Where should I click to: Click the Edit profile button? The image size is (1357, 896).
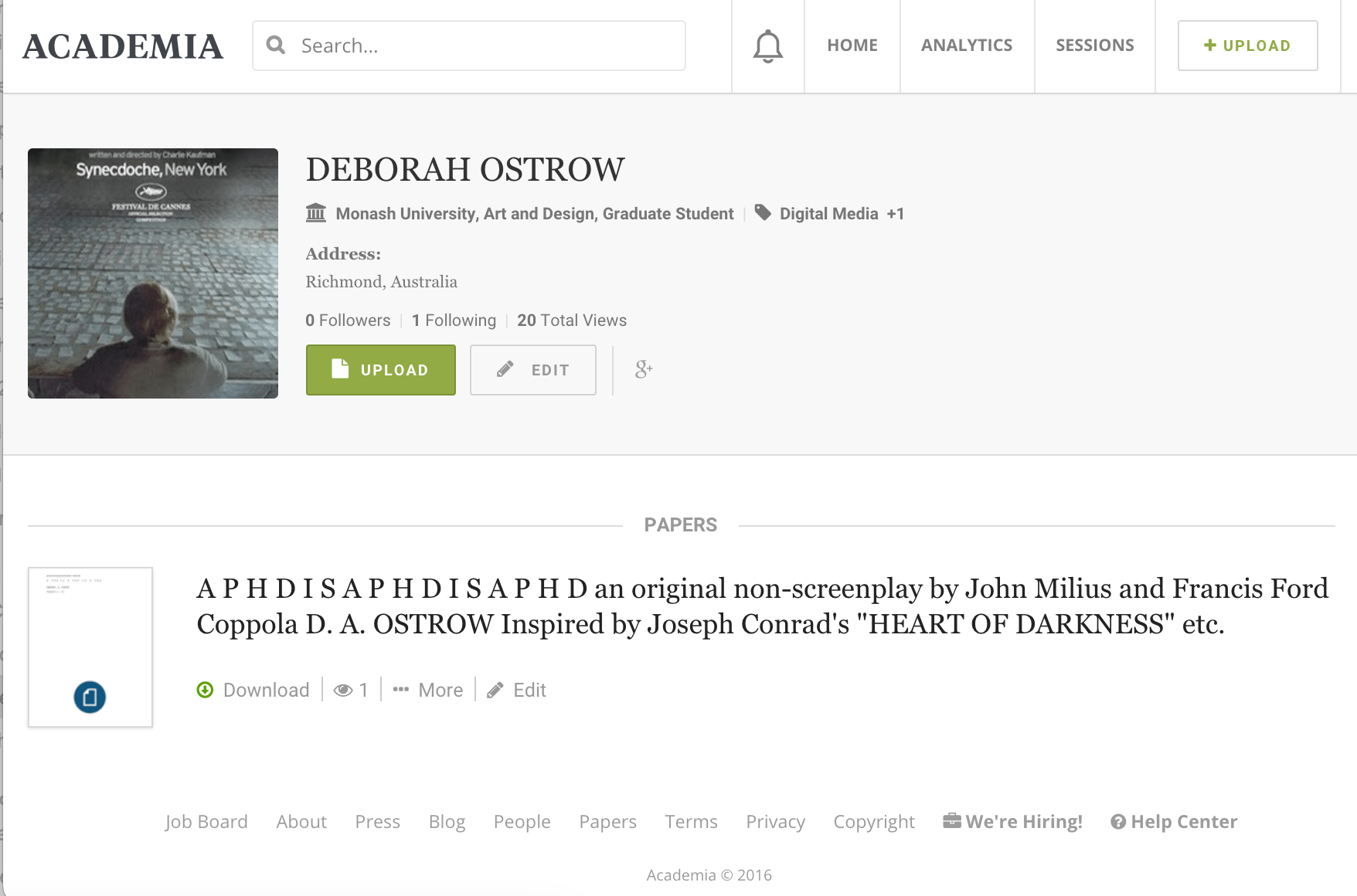coord(533,370)
